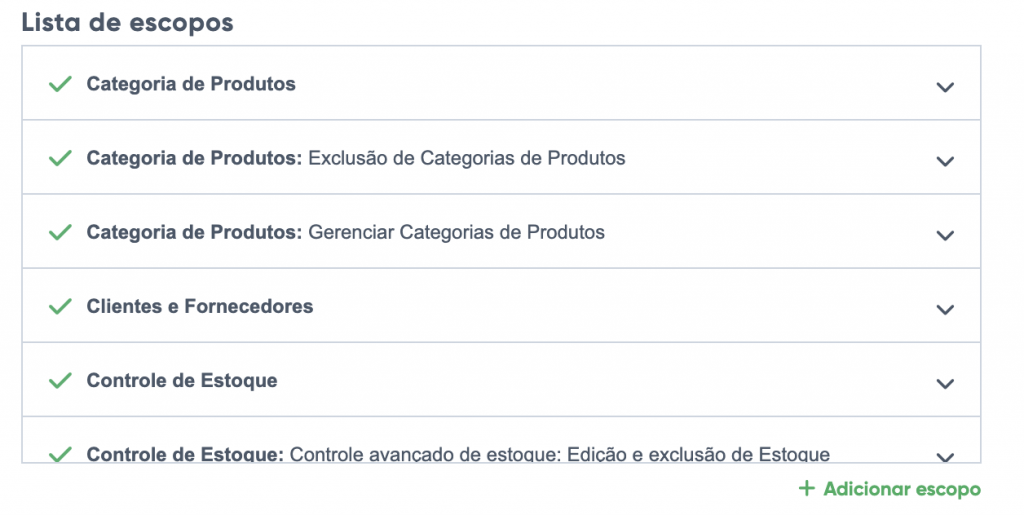Select the Edição e exclusão de Estoque text

[x=698, y=455]
